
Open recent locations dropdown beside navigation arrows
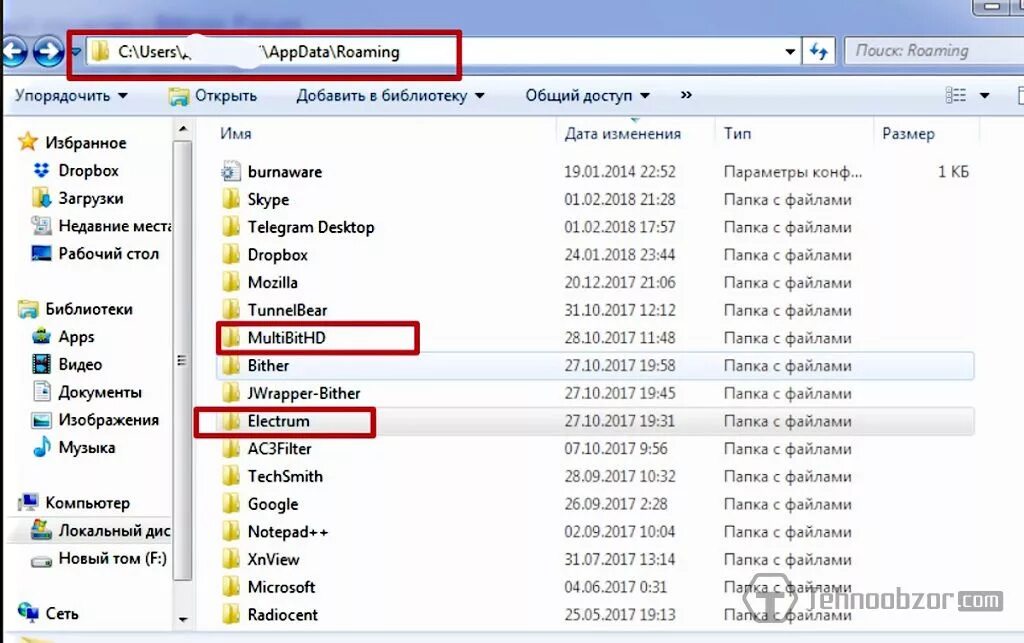(75, 52)
